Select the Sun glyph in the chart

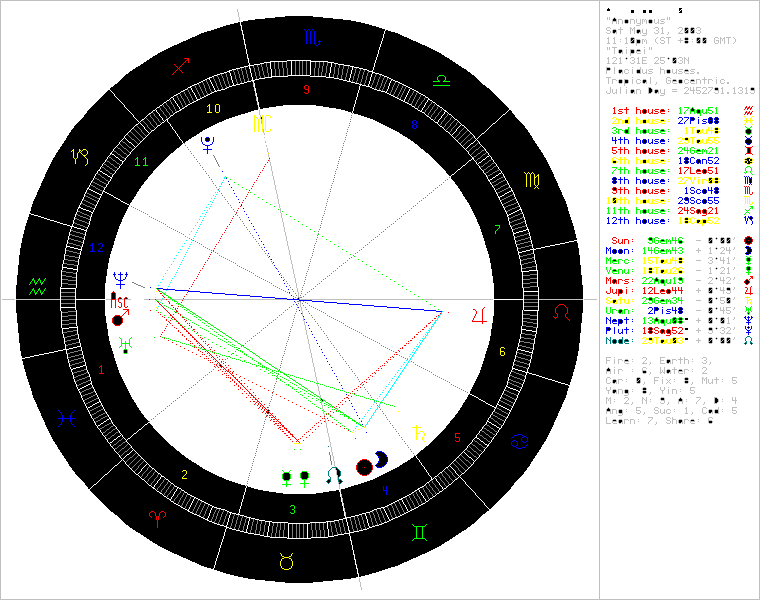point(364,467)
